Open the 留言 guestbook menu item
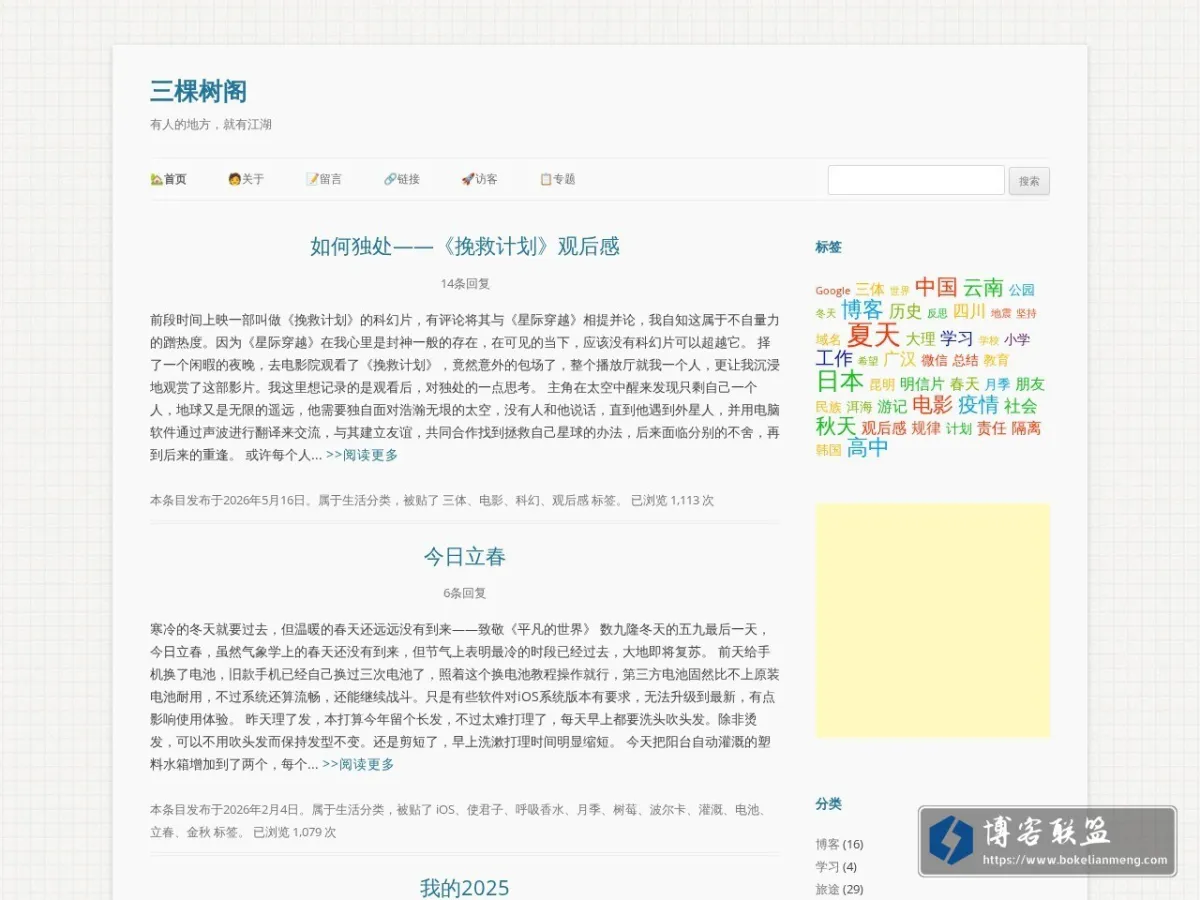The width and height of the screenshot is (1200, 900). (x=324, y=179)
